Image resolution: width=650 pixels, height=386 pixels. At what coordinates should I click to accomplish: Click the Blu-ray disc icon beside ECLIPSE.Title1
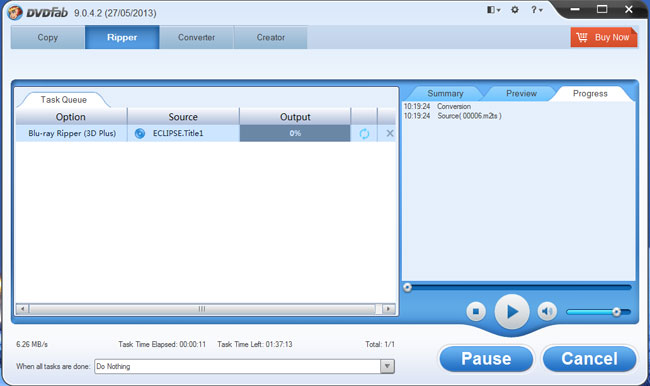point(140,134)
